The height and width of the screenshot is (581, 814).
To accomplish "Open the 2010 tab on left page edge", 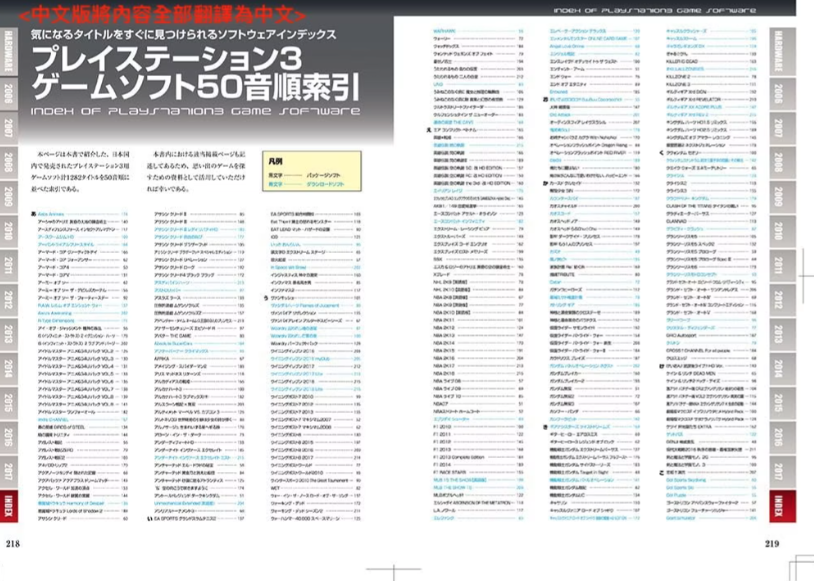I will tap(9, 231).
